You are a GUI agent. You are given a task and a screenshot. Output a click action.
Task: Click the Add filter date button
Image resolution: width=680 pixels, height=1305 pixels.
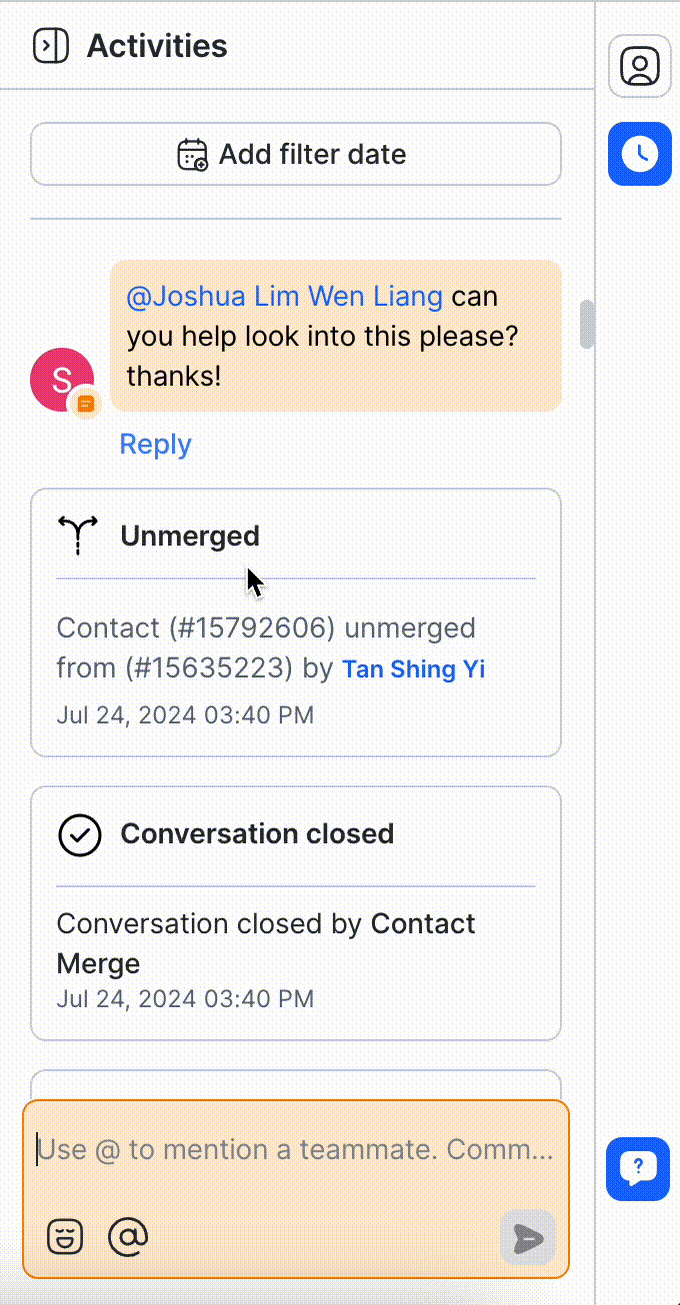point(296,154)
